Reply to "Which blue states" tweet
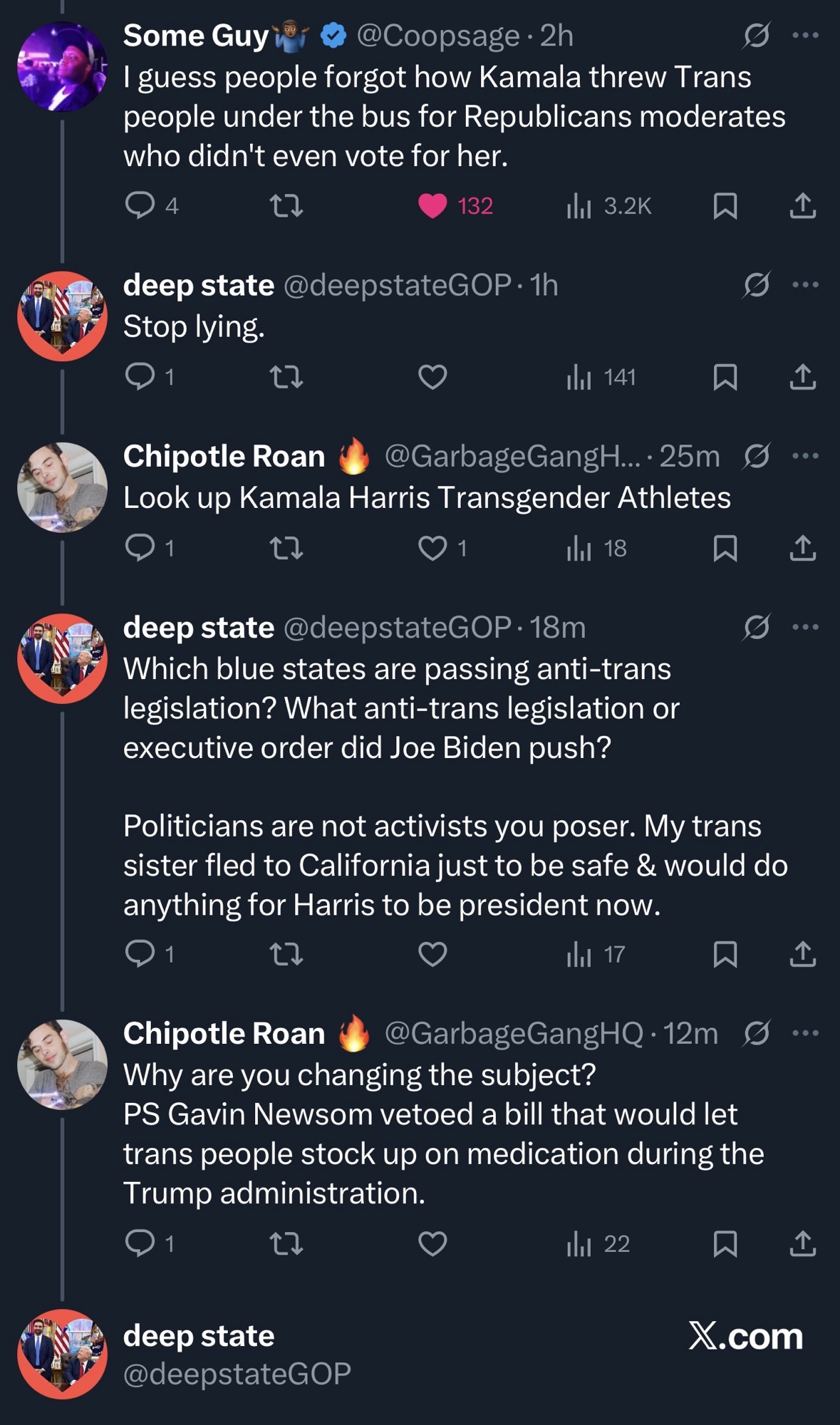The height and width of the screenshot is (1425, 840). tap(140, 953)
